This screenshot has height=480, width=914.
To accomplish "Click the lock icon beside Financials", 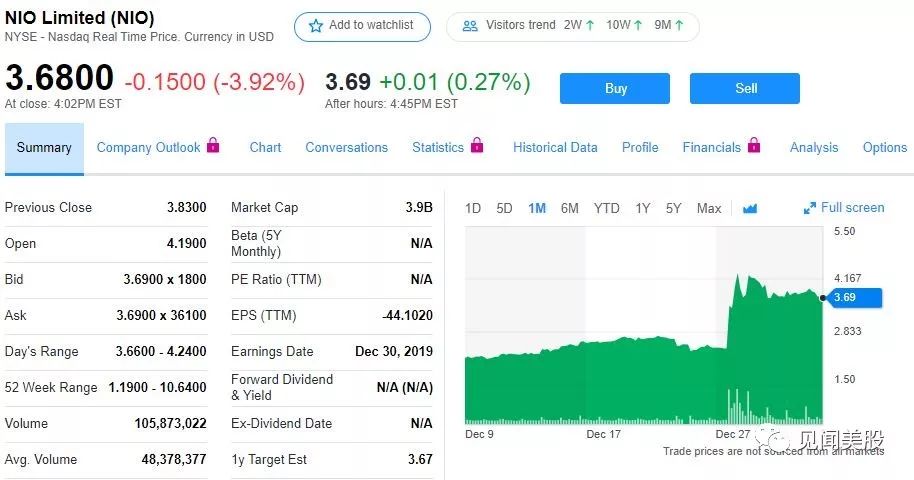I will 754,145.
